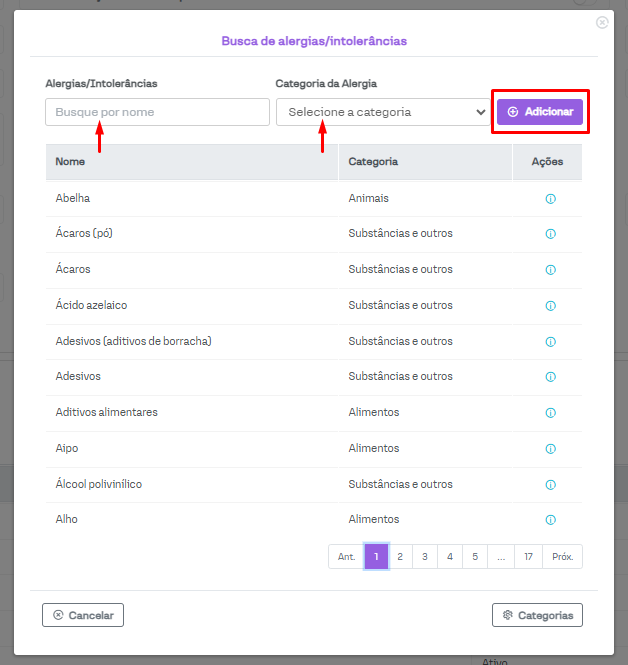Close the allergy search dialog
Viewport: 628px width, 665px height.
click(602, 22)
